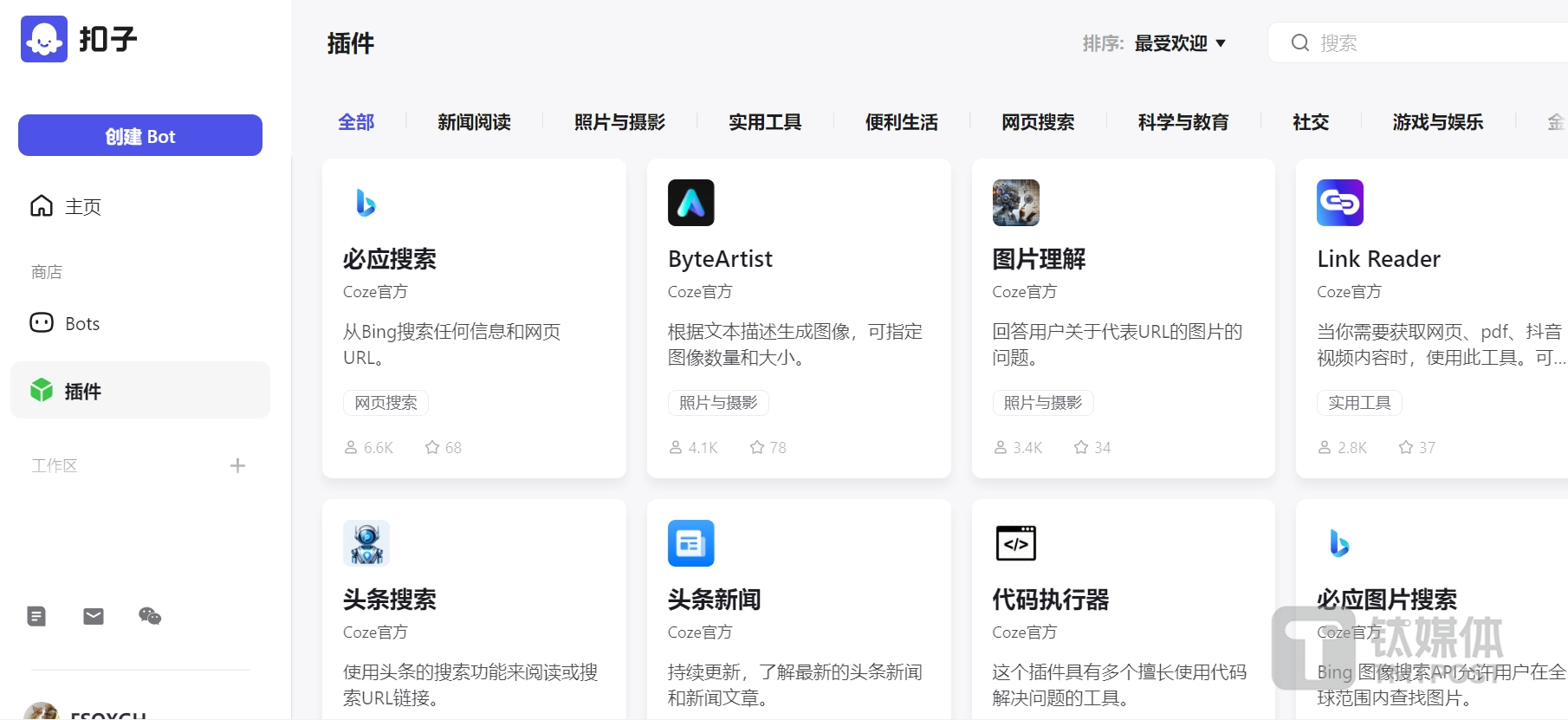Open the Link Reader plugin title
Screen dimensions: 1568x720
pyautogui.click(x=1378, y=259)
